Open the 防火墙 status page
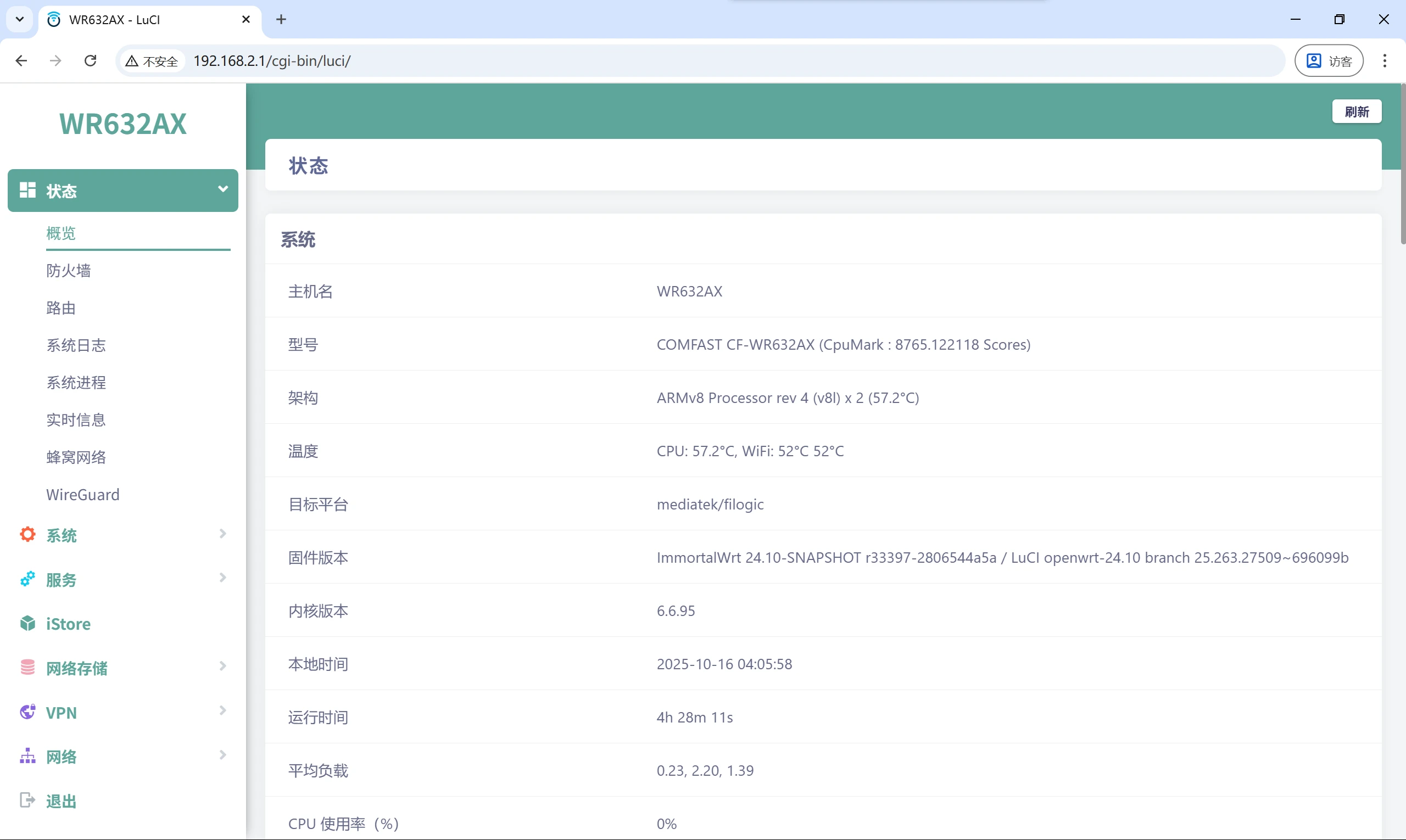1406x840 pixels. point(69,271)
